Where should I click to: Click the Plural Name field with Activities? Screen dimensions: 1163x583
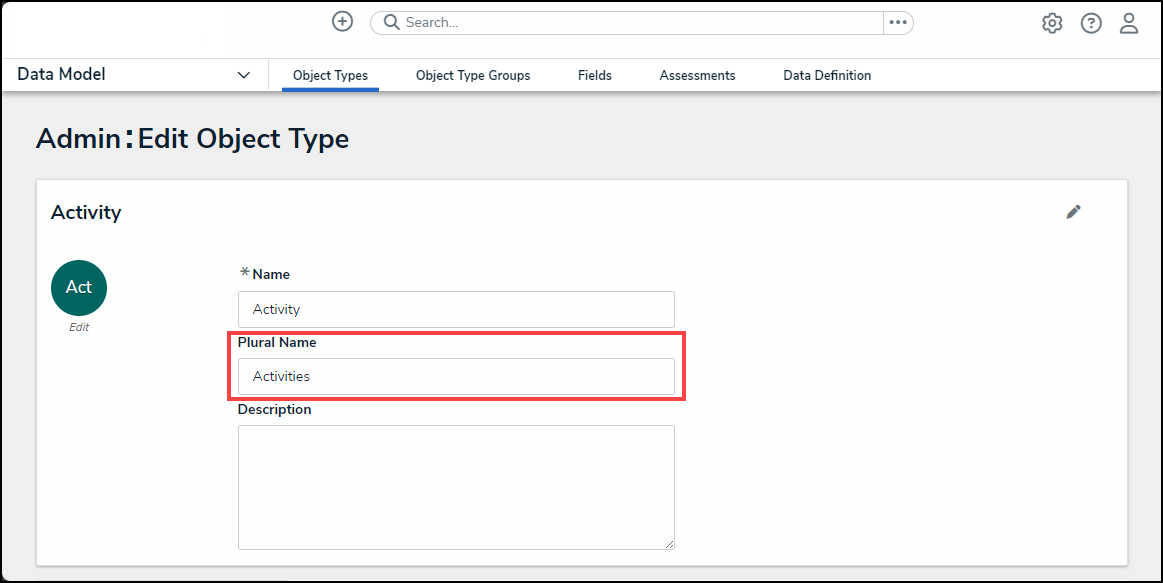click(x=456, y=377)
